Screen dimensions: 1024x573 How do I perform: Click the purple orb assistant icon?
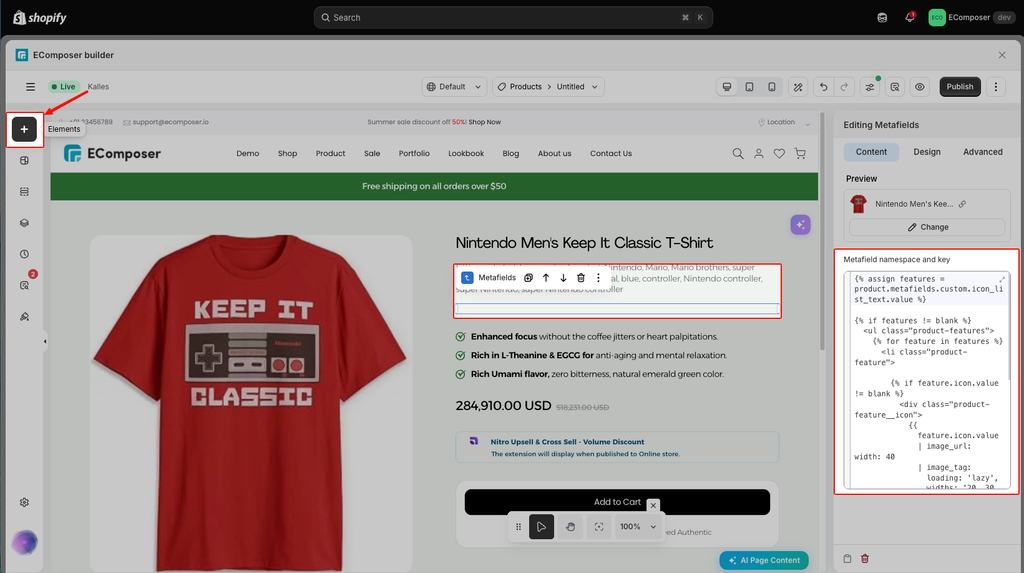(x=24, y=542)
